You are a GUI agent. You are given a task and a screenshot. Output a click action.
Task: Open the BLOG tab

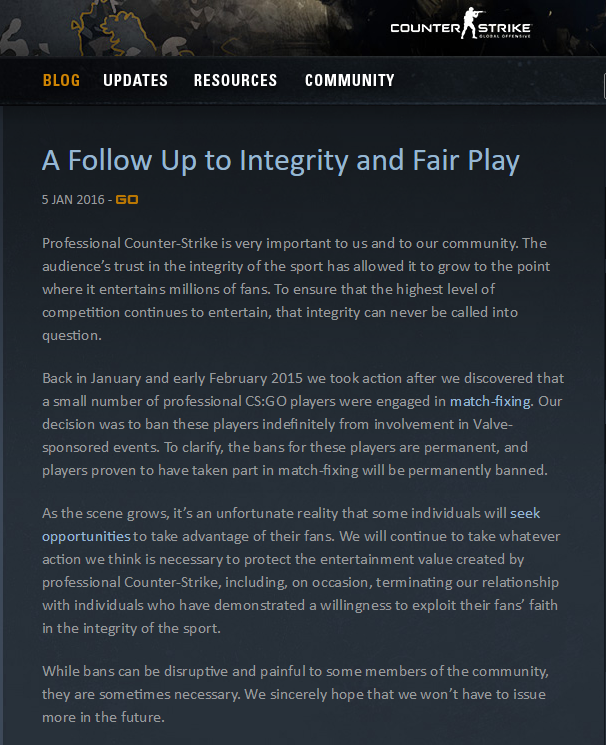click(61, 80)
